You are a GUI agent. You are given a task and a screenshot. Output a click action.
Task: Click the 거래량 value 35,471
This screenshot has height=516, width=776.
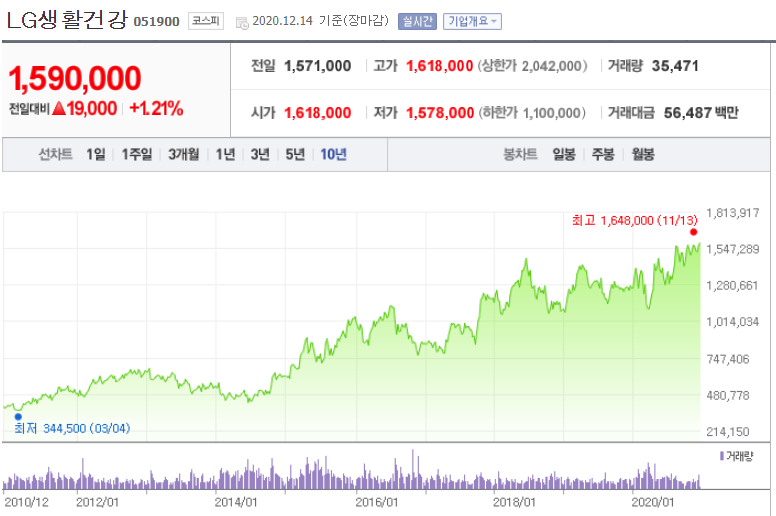click(x=675, y=66)
